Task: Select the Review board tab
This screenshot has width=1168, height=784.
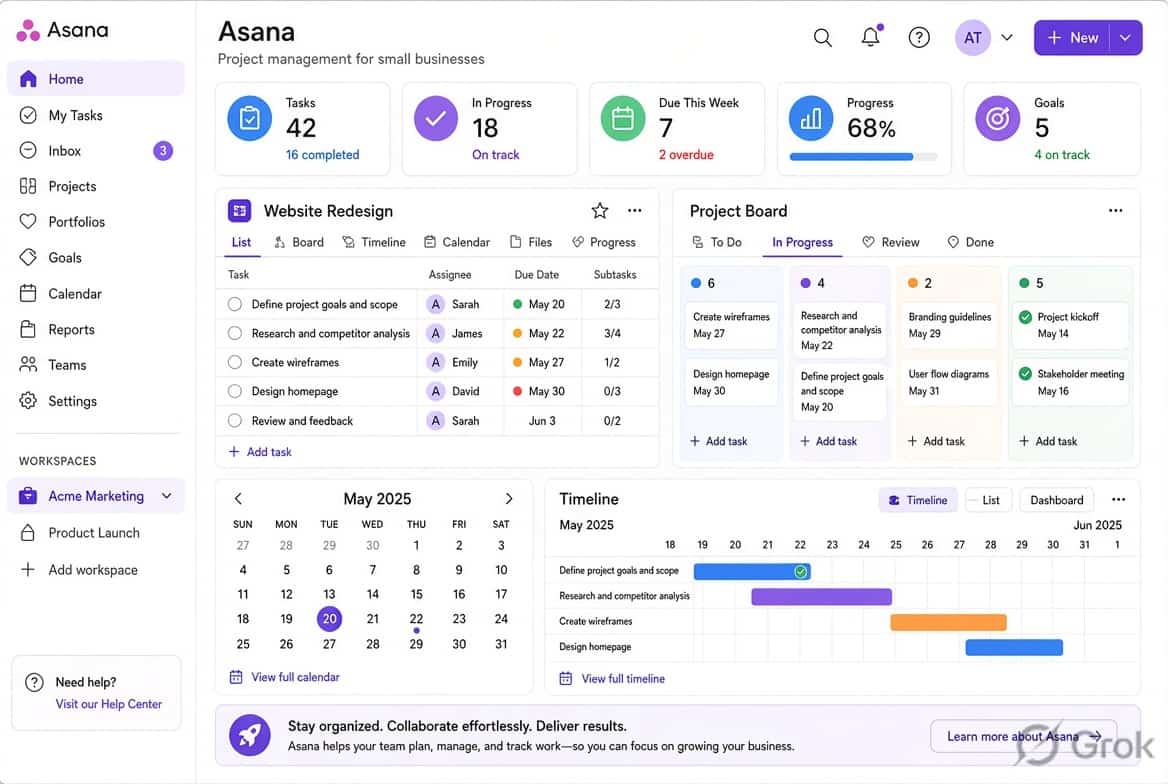Action: 891,242
